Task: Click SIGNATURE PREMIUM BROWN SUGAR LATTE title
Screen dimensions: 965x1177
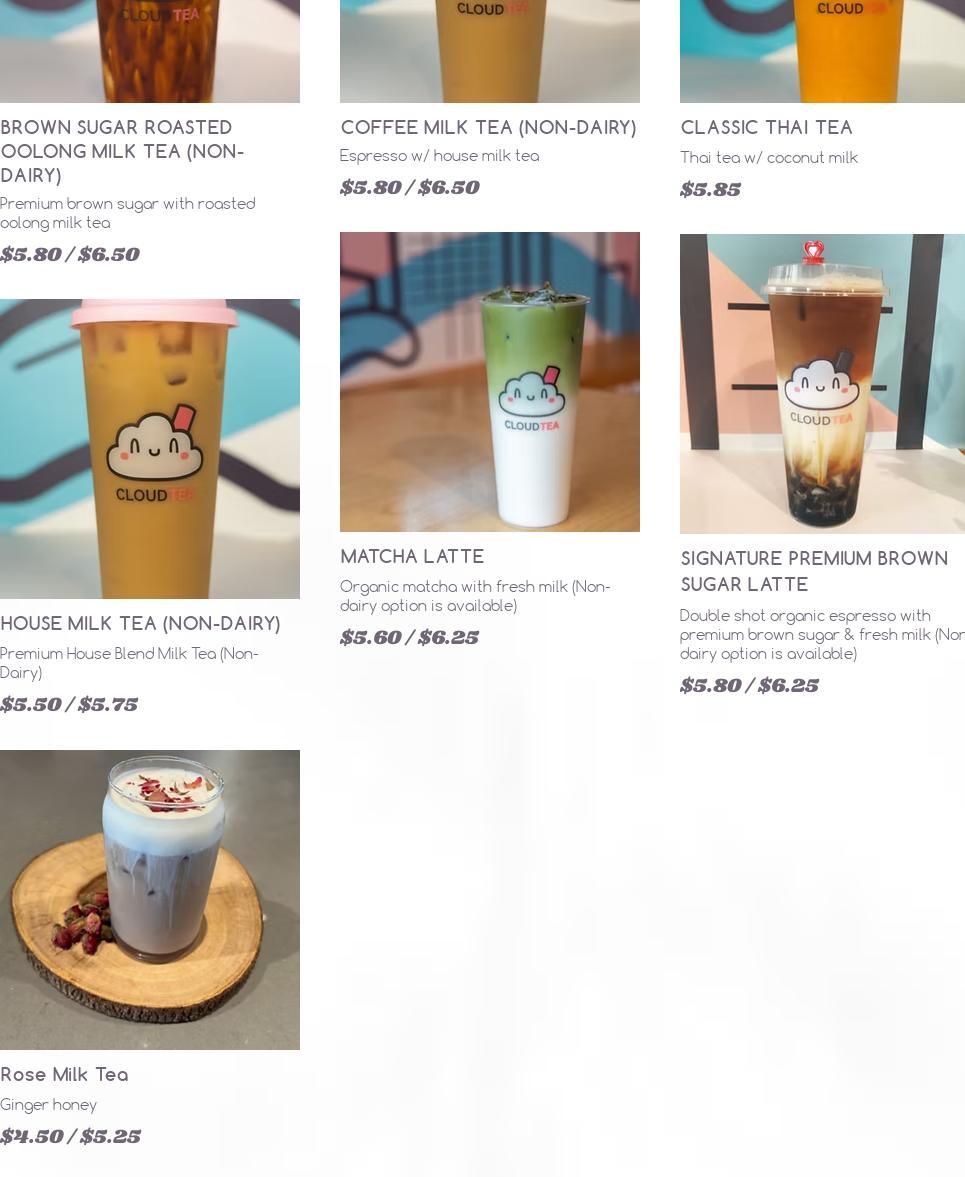Action: tap(814, 571)
